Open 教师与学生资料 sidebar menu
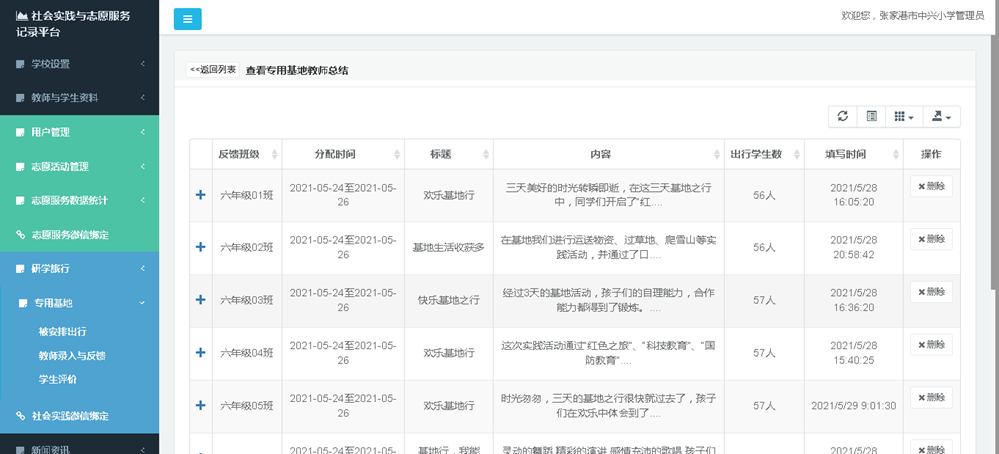This screenshot has width=999, height=454. (80, 98)
